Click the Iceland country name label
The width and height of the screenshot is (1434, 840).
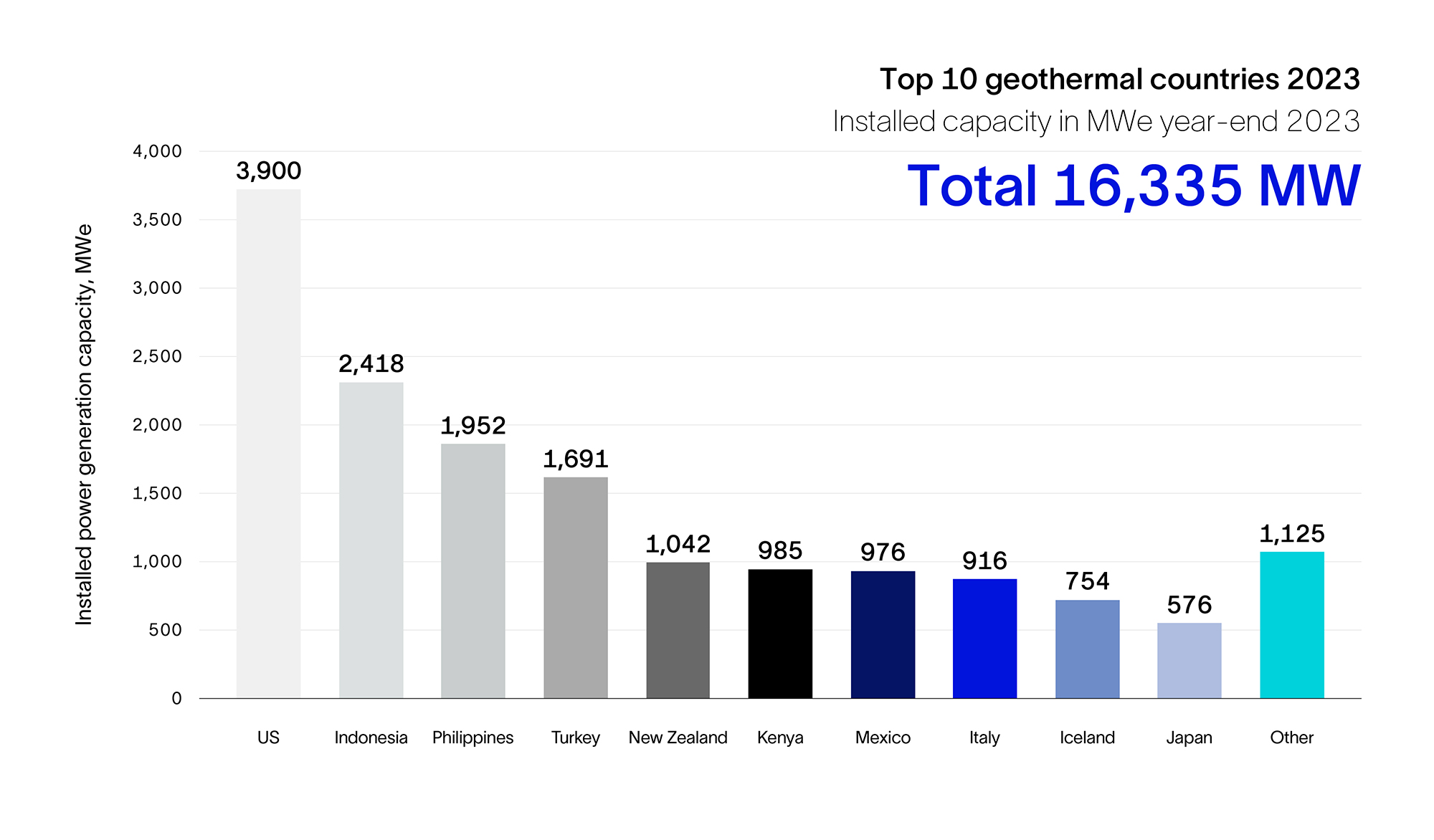click(1087, 738)
